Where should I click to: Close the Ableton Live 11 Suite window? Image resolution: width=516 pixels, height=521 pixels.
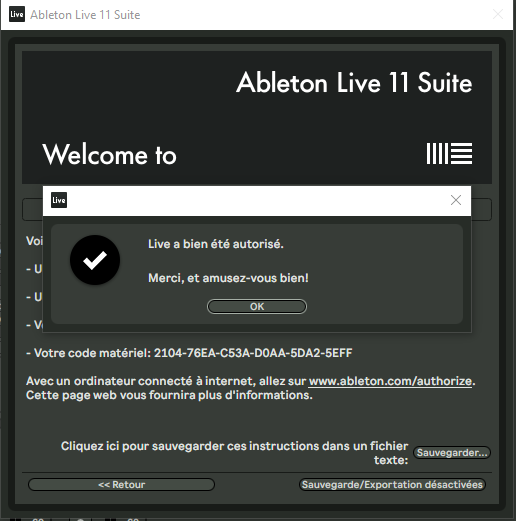point(498,14)
